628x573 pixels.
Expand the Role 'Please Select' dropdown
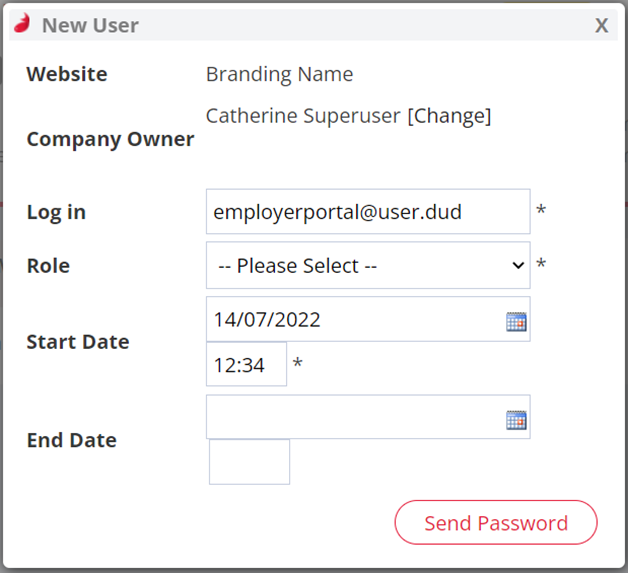368,265
